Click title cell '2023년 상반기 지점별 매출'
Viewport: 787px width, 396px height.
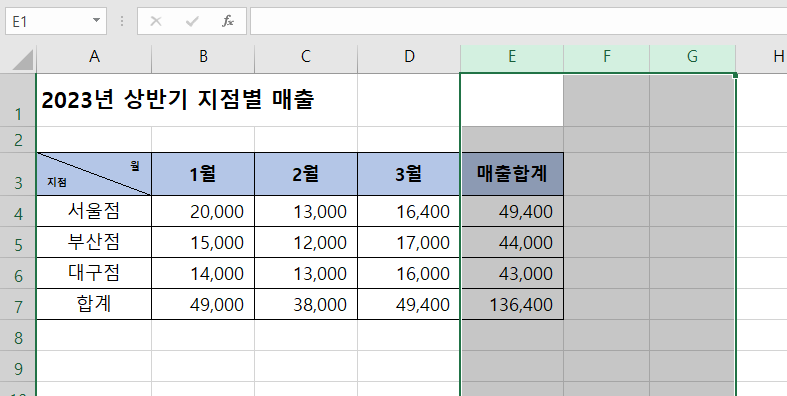(x=178, y=100)
